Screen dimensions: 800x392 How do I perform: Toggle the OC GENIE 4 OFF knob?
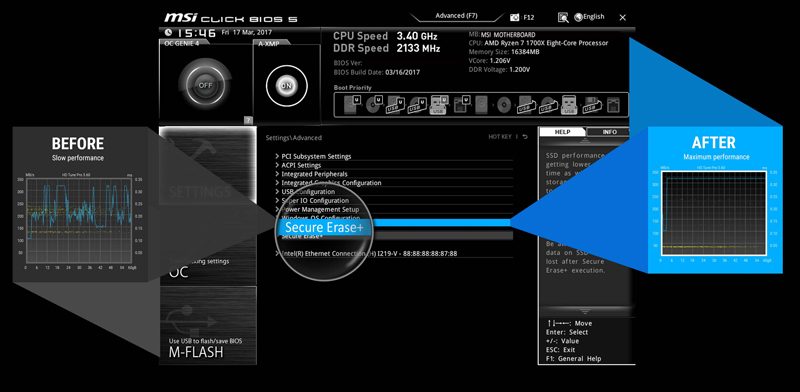(205, 85)
